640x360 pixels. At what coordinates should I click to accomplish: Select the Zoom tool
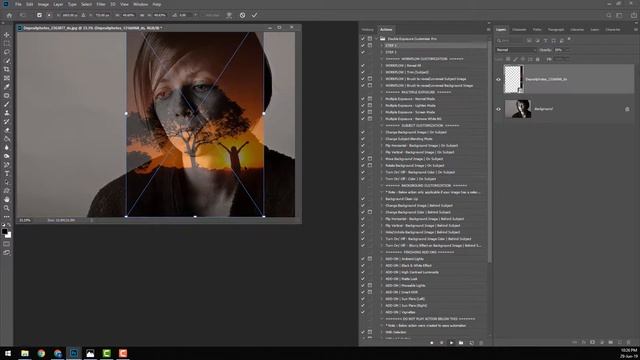(7, 208)
